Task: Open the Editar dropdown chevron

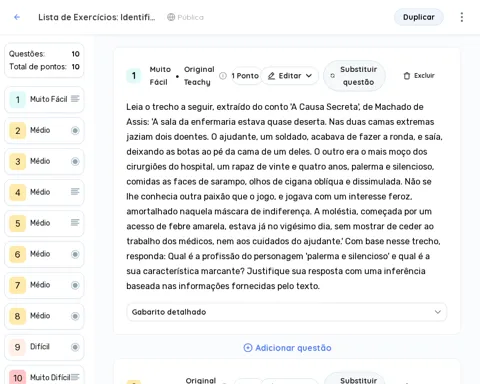Action: (309, 76)
